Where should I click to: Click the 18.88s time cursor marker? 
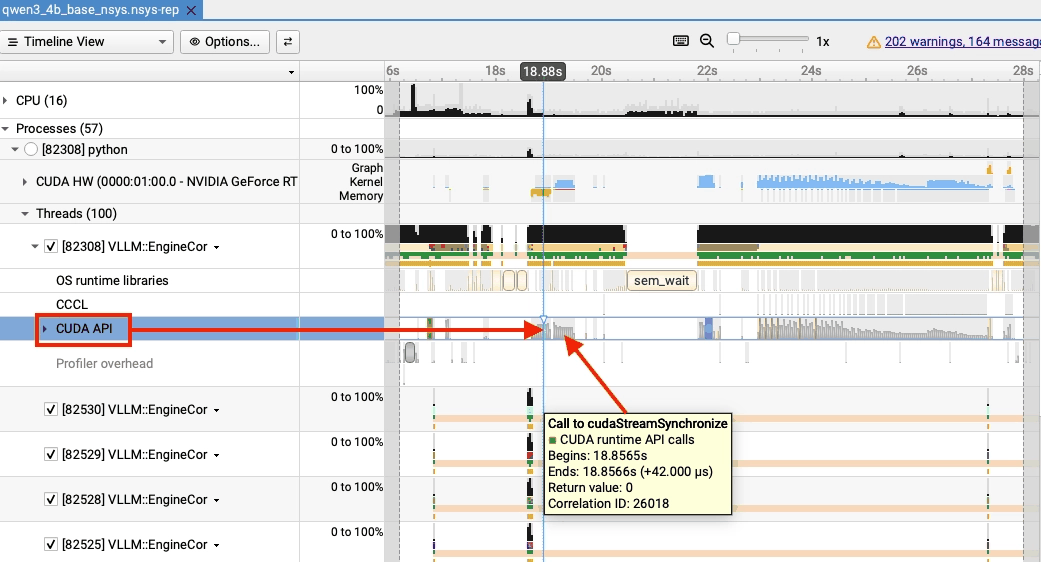pos(542,71)
